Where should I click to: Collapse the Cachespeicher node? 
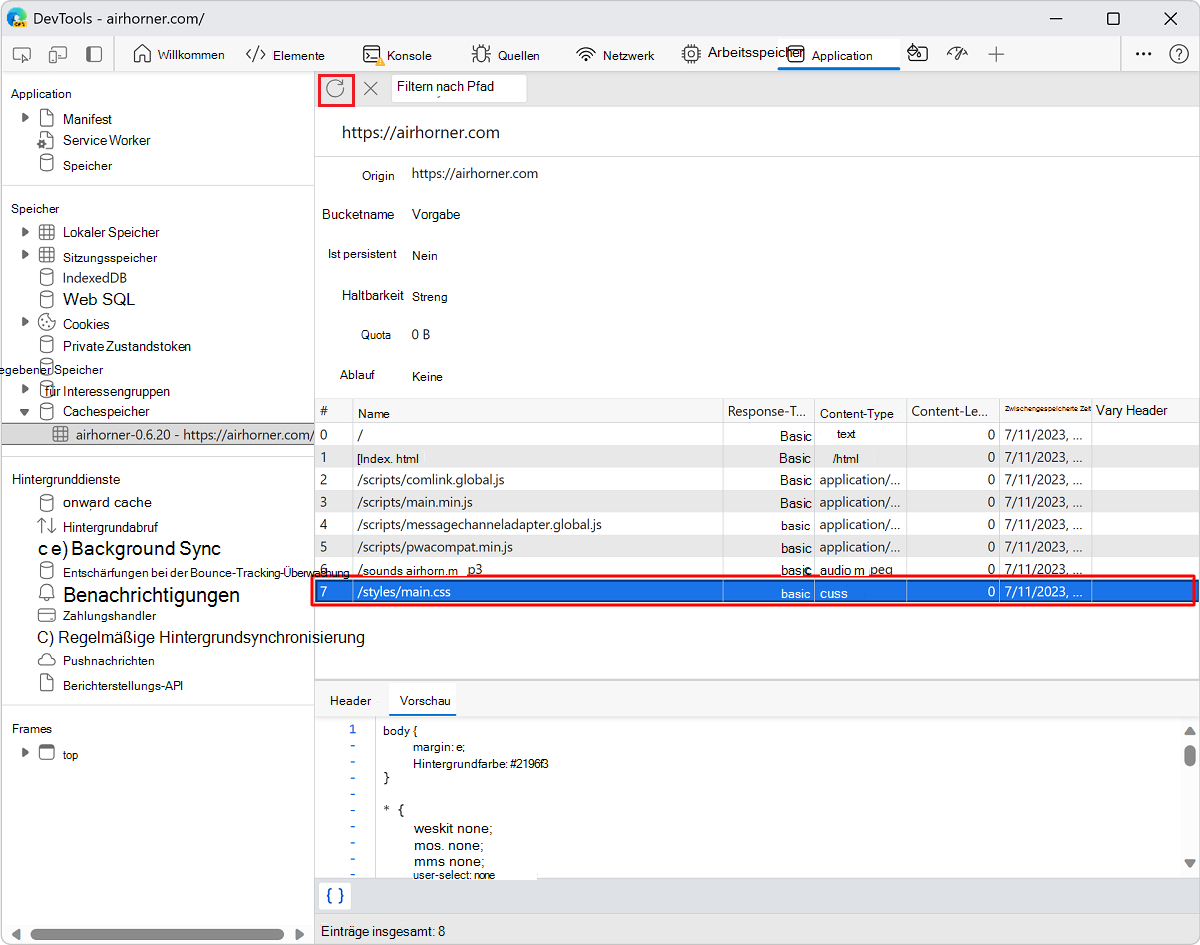[x=26, y=411]
